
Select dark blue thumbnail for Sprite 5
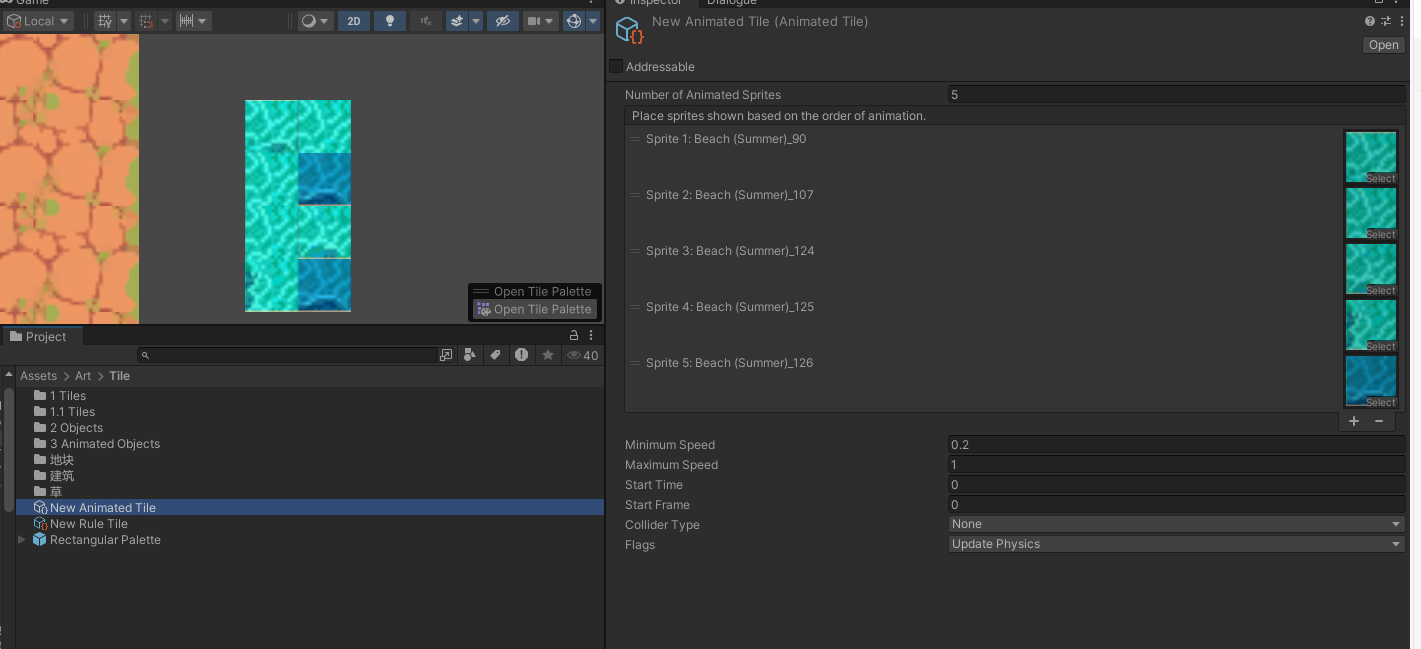(1370, 381)
